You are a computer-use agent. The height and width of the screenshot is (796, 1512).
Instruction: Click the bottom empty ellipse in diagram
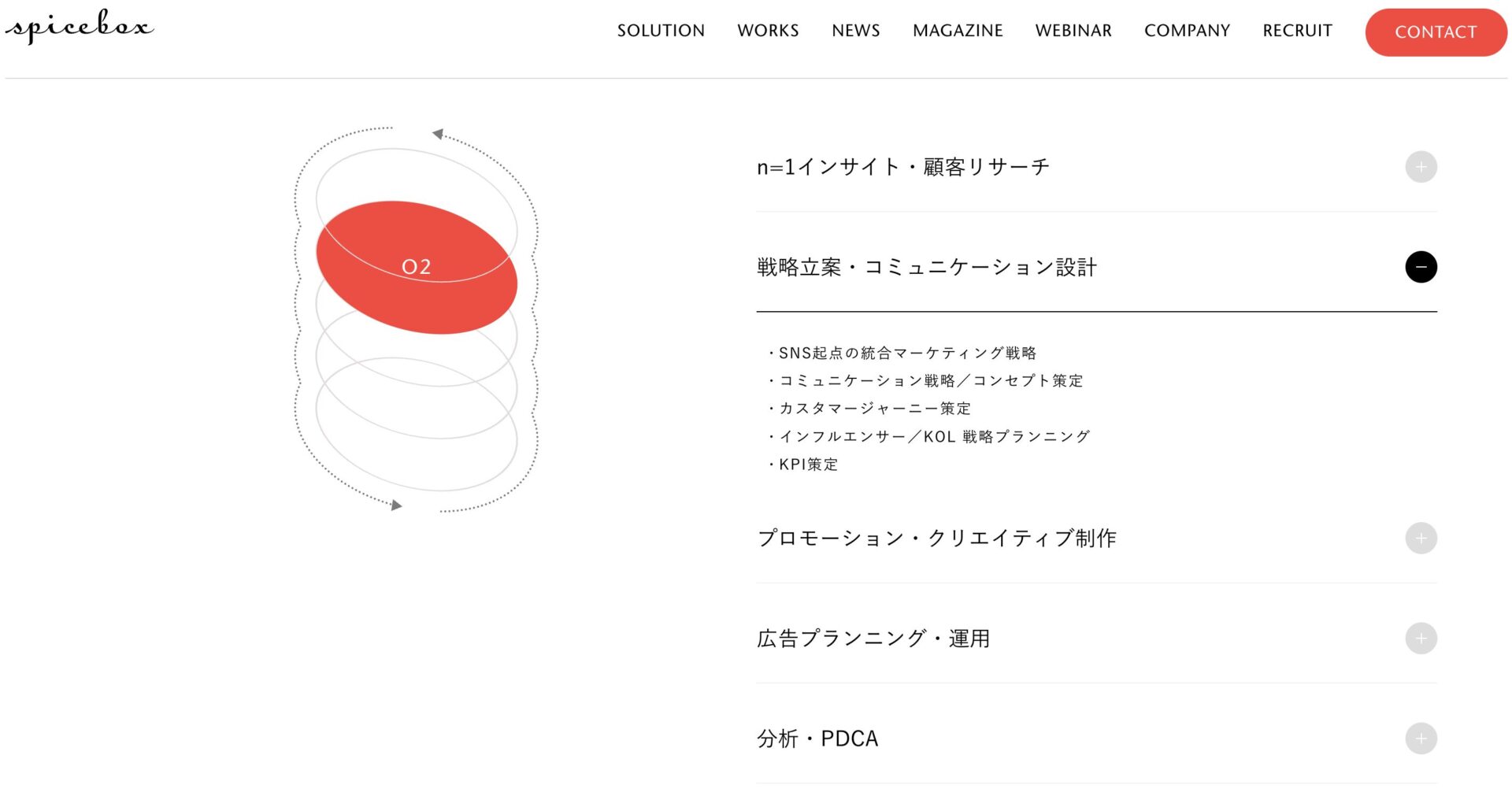[417, 471]
